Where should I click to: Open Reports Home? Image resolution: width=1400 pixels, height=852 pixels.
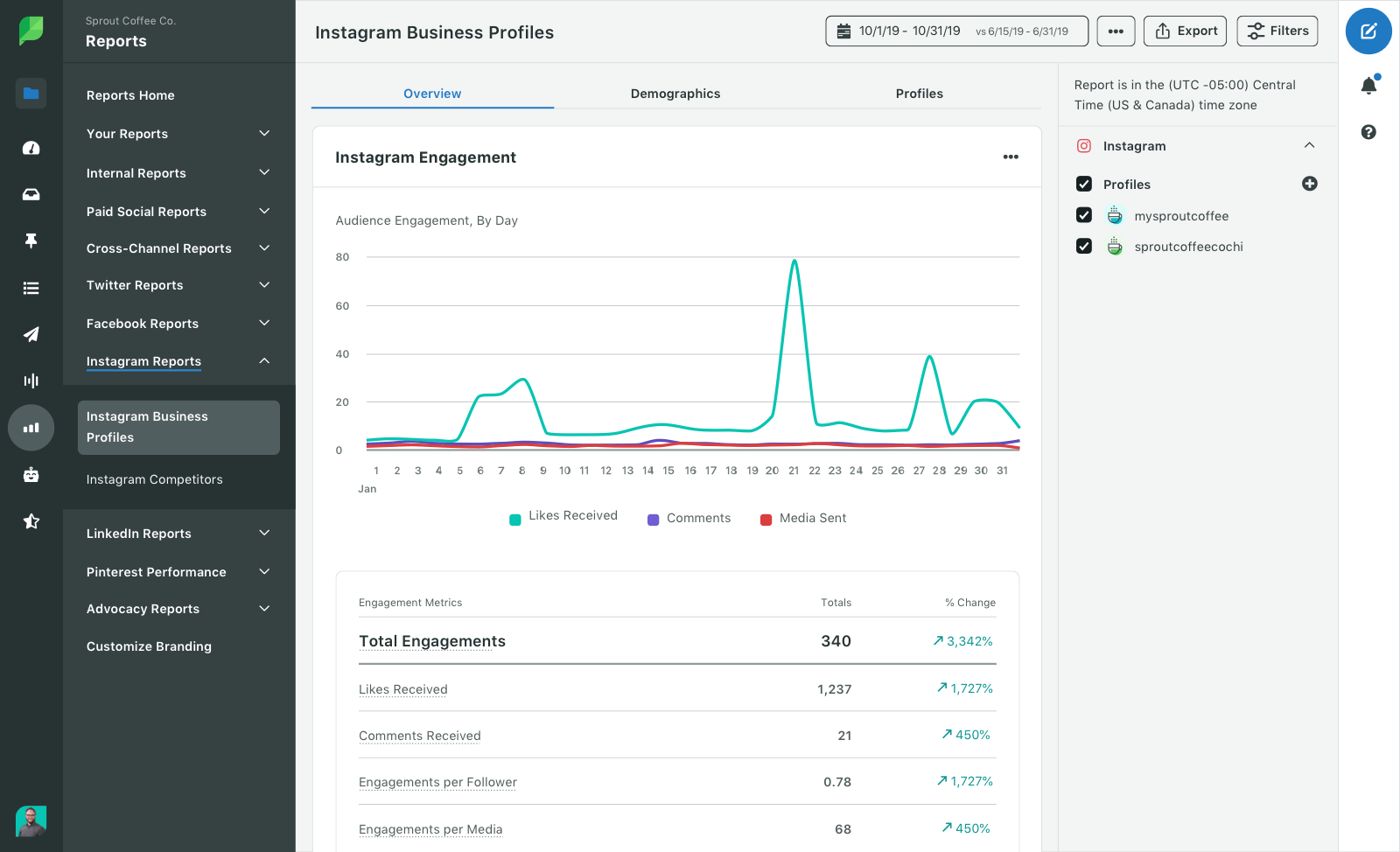click(130, 95)
